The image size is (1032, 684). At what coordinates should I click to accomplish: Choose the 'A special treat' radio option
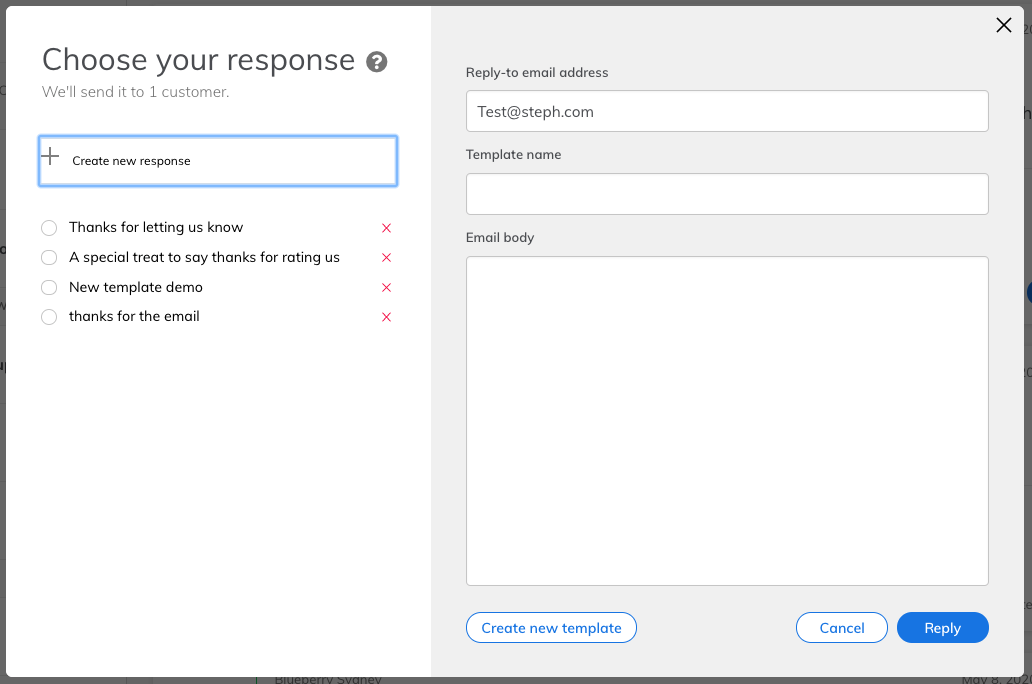click(x=49, y=258)
